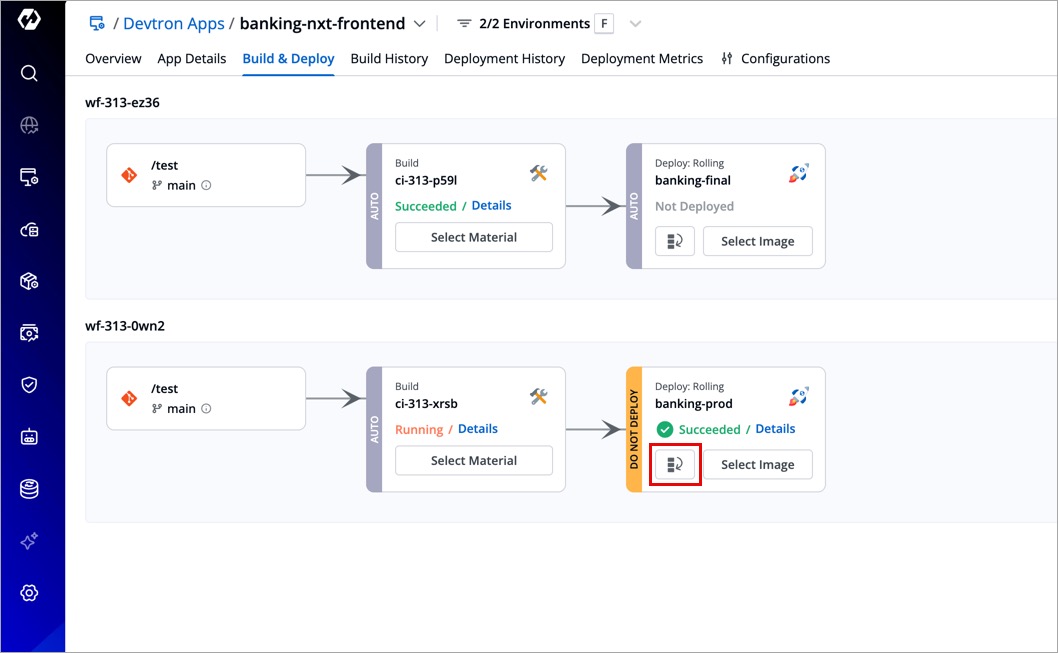
Task: Click the bot icon in the sidebar
Action: pos(29,437)
